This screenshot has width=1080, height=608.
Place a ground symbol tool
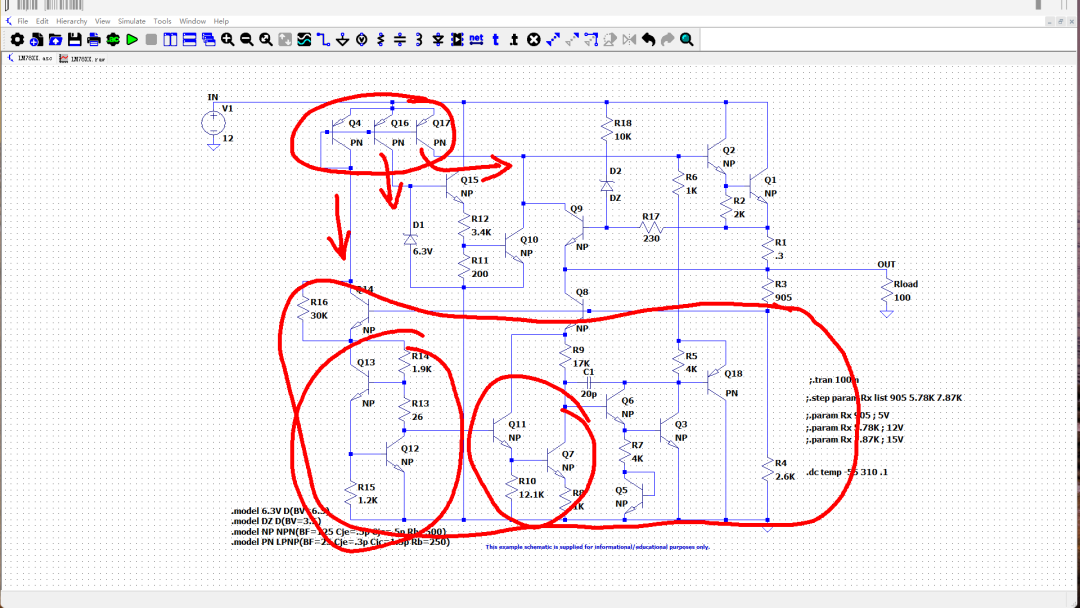pos(342,39)
